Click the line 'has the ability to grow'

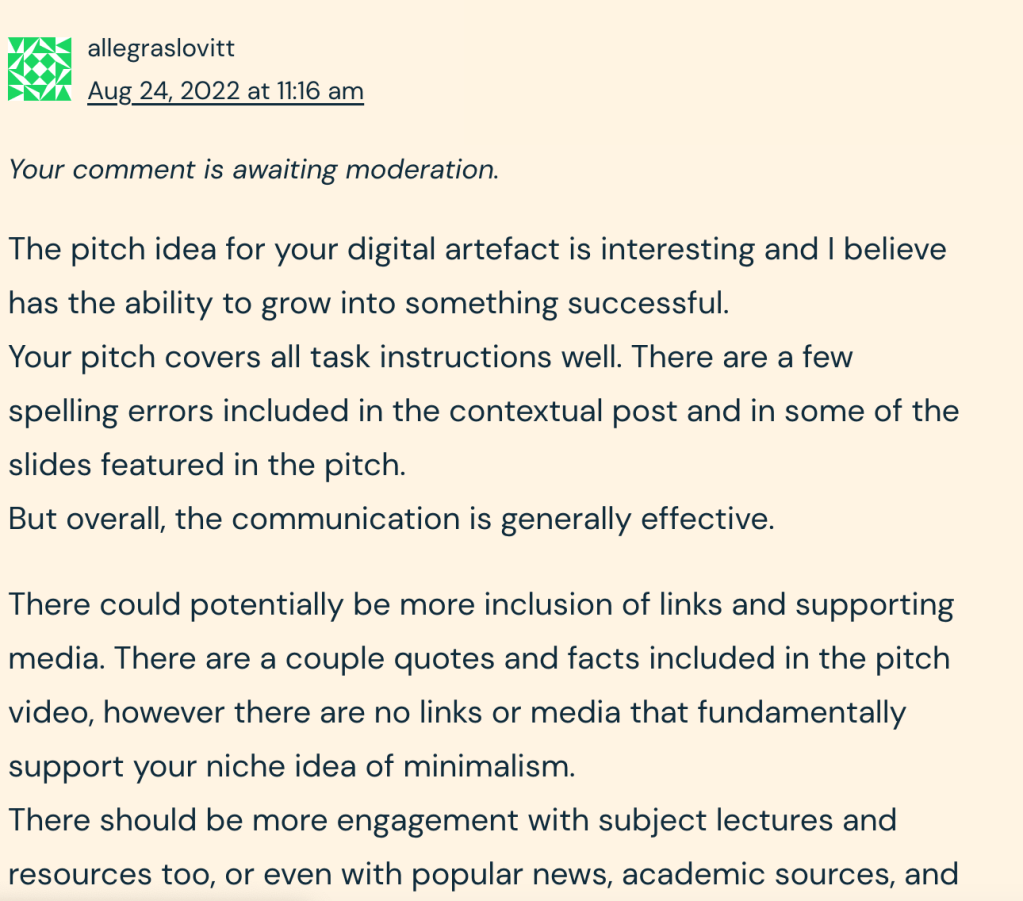pyautogui.click(x=369, y=302)
